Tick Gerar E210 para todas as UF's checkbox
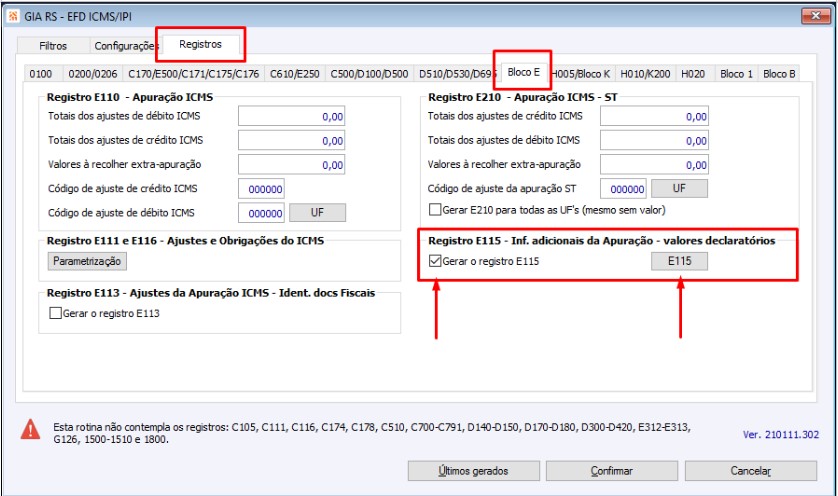838x496 pixels. point(435,210)
